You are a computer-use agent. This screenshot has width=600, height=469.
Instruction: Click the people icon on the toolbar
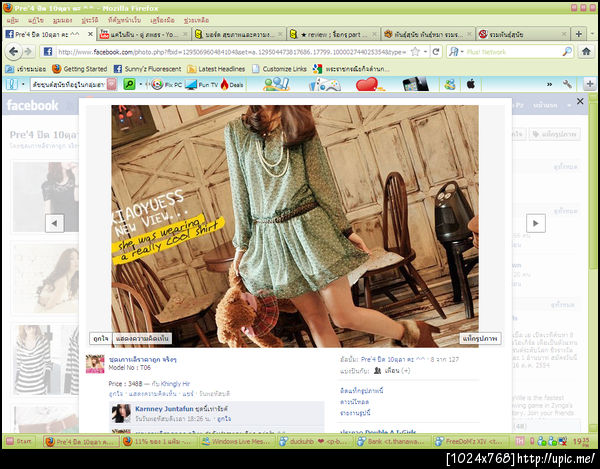tap(276, 84)
